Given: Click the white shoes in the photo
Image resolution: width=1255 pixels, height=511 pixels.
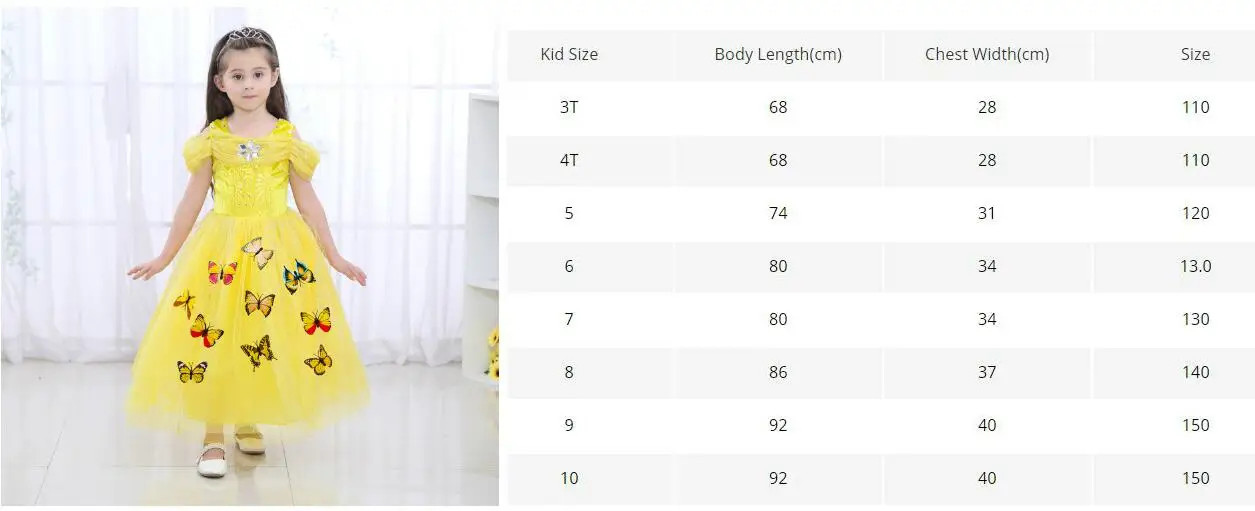Looking at the screenshot, I should click(x=230, y=452).
